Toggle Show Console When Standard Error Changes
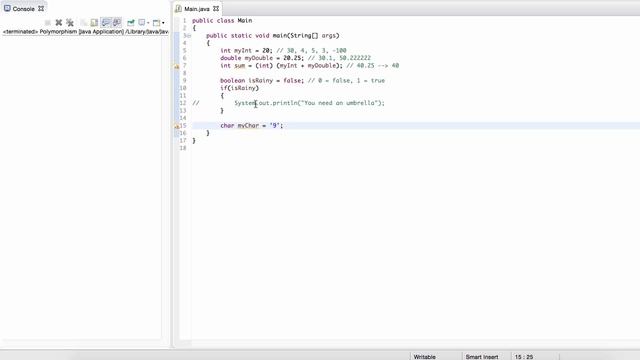The width and height of the screenshot is (640, 360). [x=117, y=23]
